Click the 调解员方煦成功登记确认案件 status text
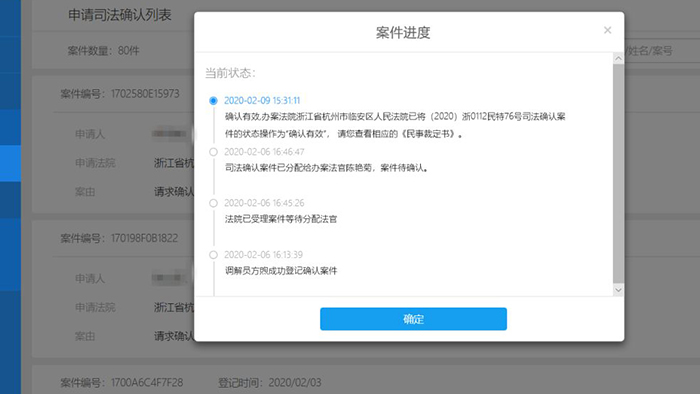Image resolution: width=700 pixels, height=394 pixels. [x=281, y=271]
